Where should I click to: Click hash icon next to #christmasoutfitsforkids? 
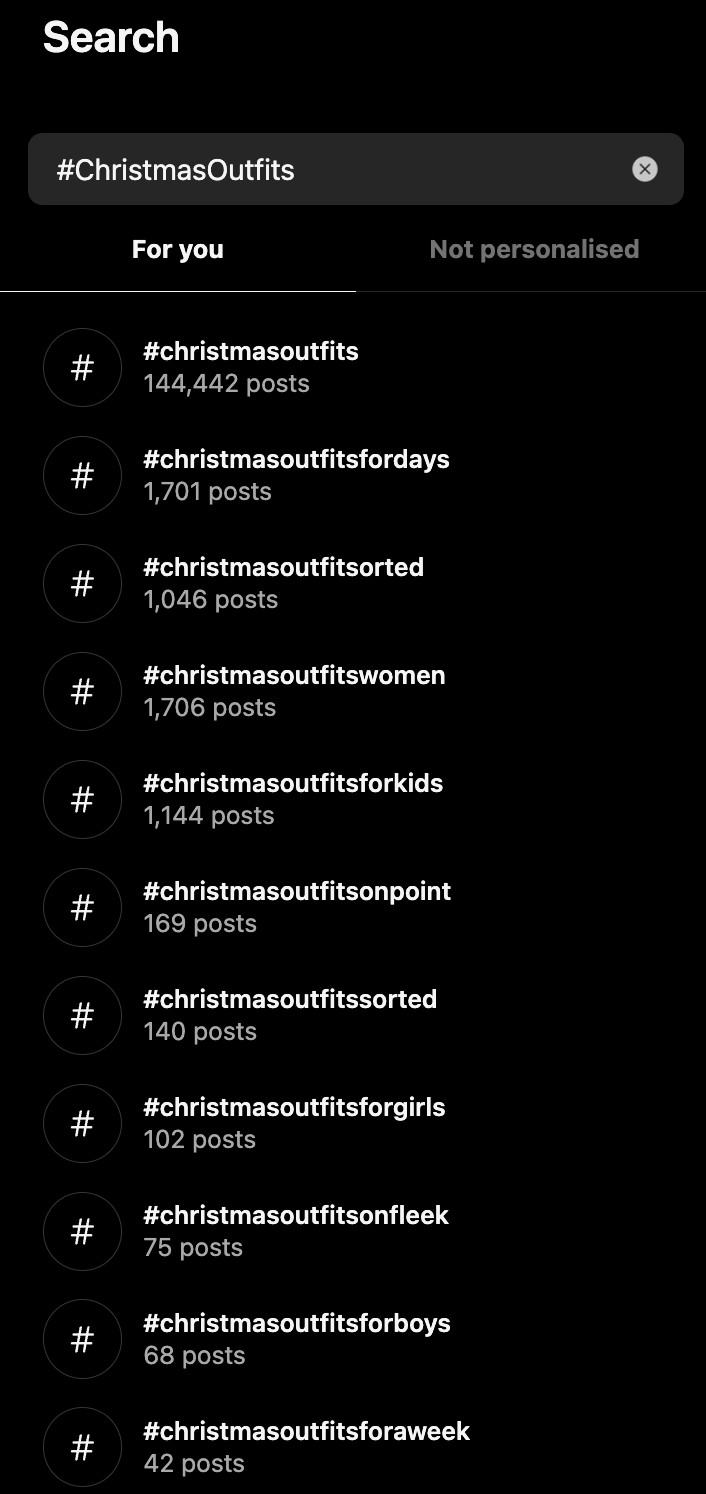82,799
